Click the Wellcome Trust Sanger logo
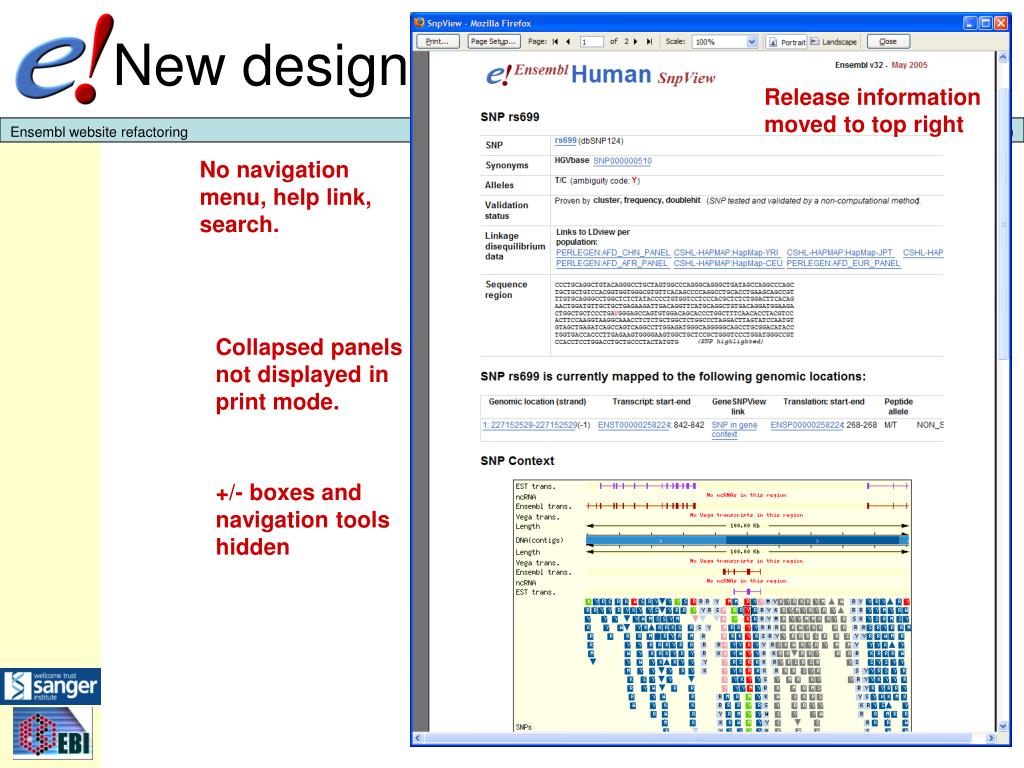 point(51,686)
